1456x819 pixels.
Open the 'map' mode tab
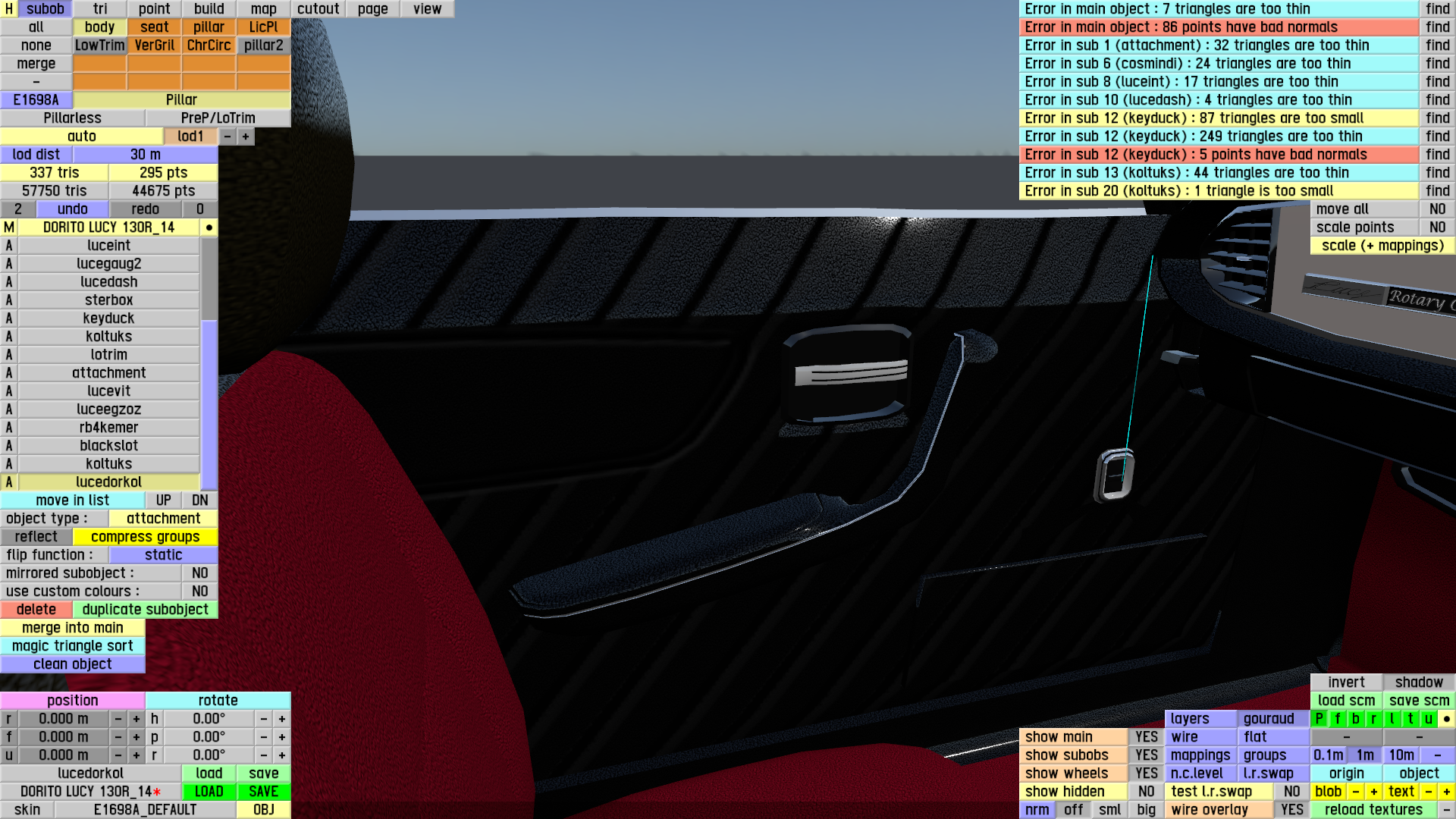(264, 9)
